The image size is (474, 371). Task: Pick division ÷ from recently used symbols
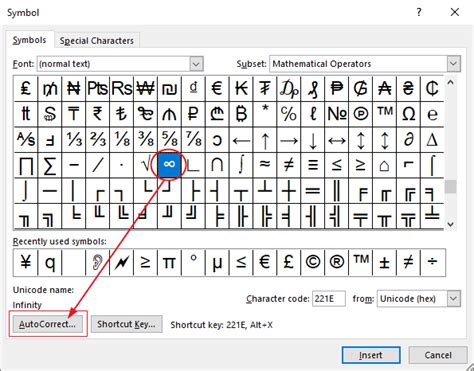tap(432, 262)
